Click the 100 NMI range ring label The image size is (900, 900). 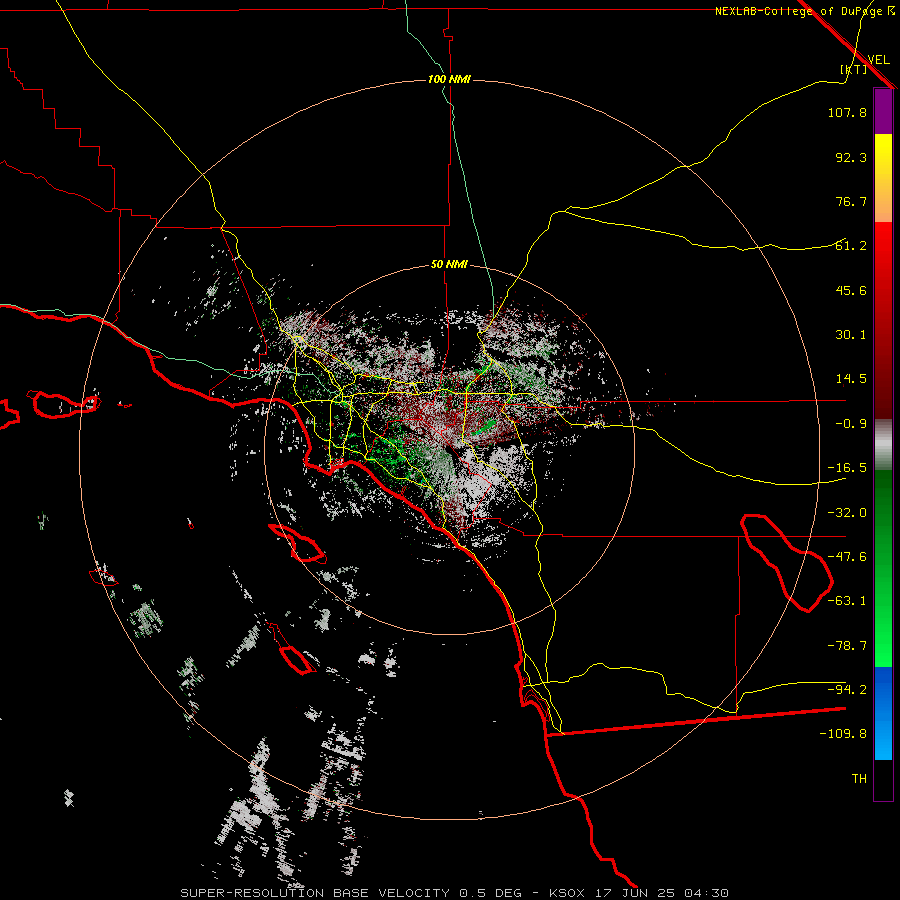(x=449, y=79)
